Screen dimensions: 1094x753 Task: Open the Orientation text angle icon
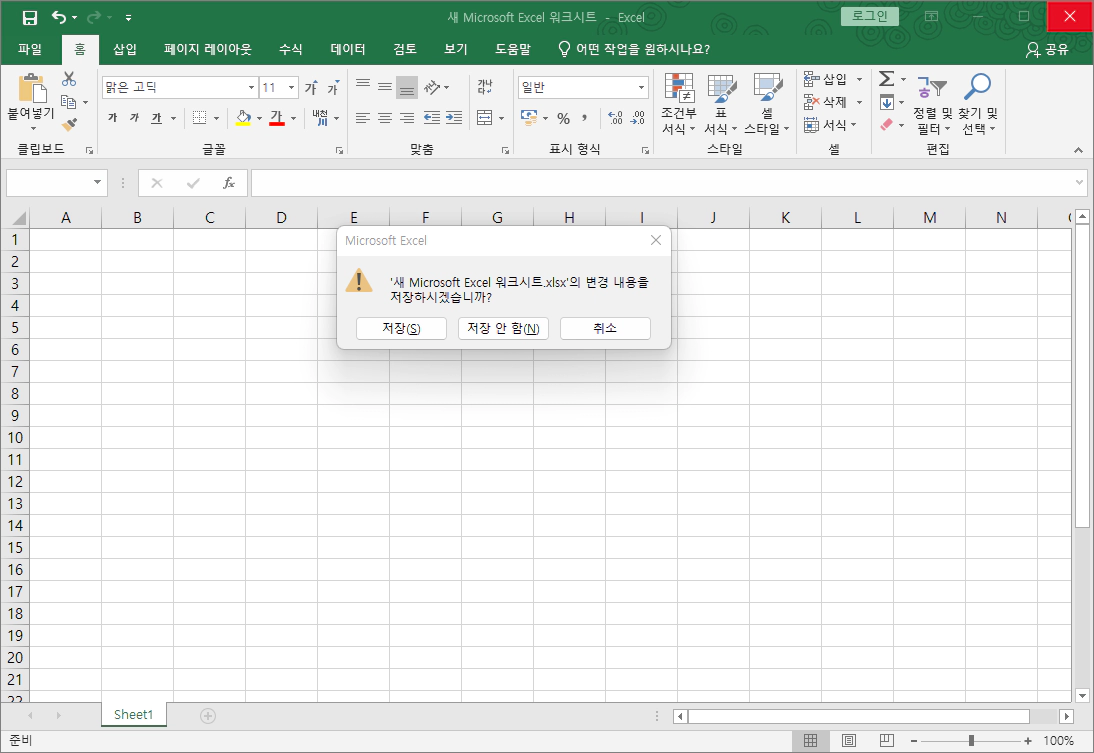(x=432, y=87)
